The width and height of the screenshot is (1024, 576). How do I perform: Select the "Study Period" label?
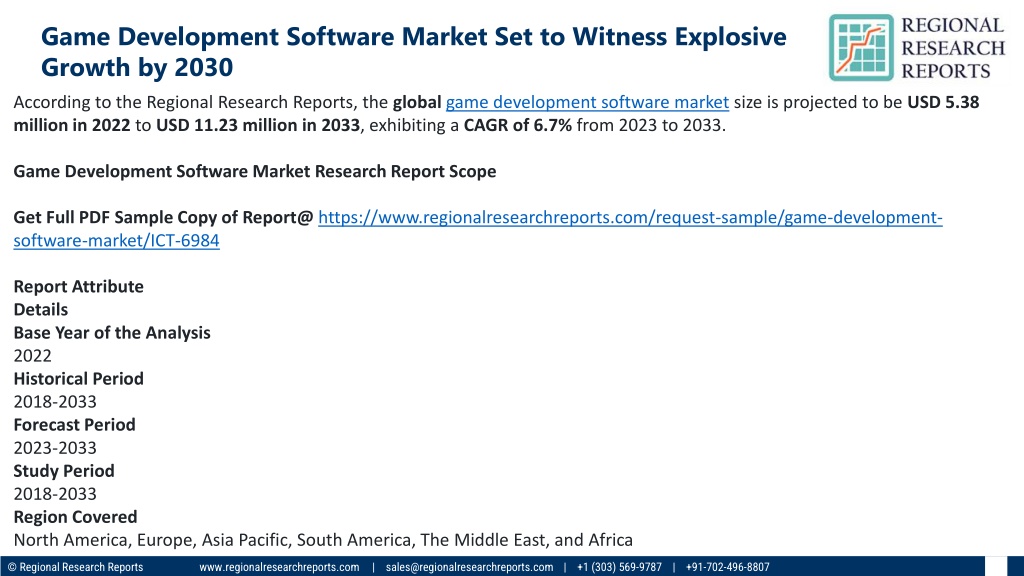point(64,471)
